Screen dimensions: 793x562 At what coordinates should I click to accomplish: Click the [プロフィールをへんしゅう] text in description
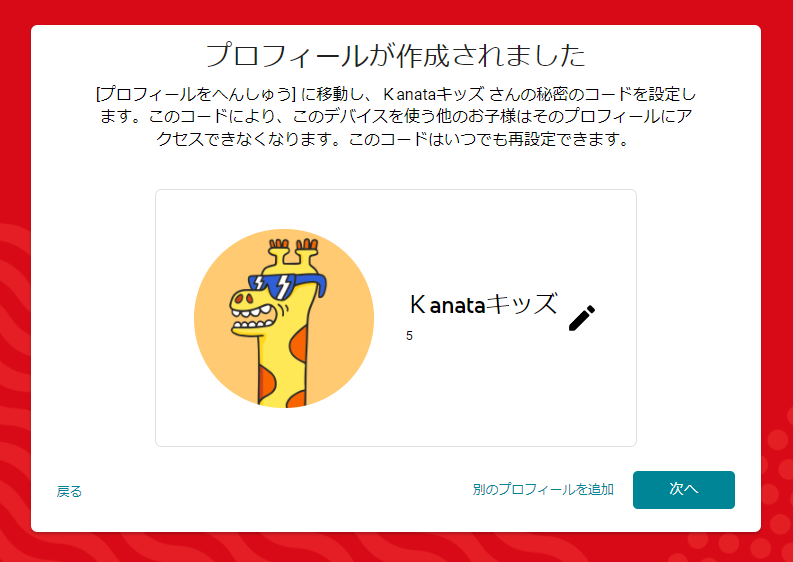(x=195, y=94)
